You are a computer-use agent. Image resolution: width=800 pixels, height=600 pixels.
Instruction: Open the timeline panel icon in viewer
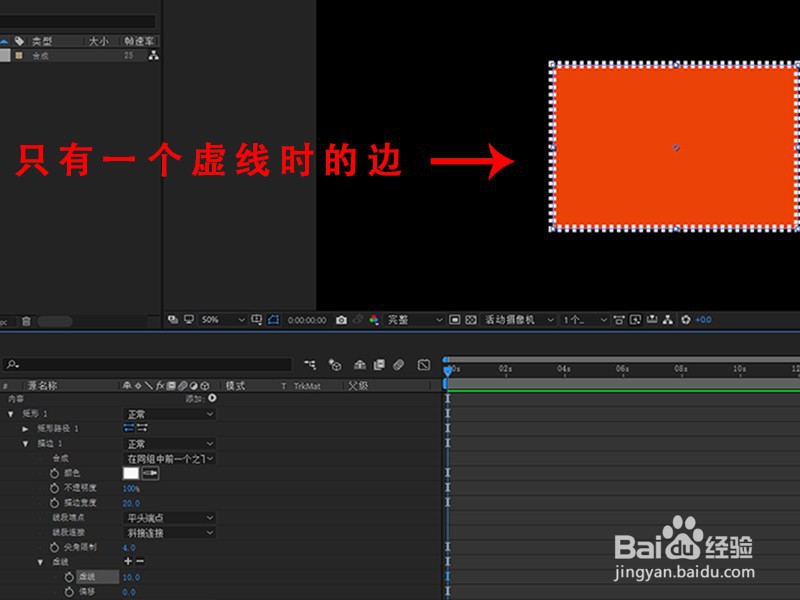pyautogui.click(x=652, y=319)
